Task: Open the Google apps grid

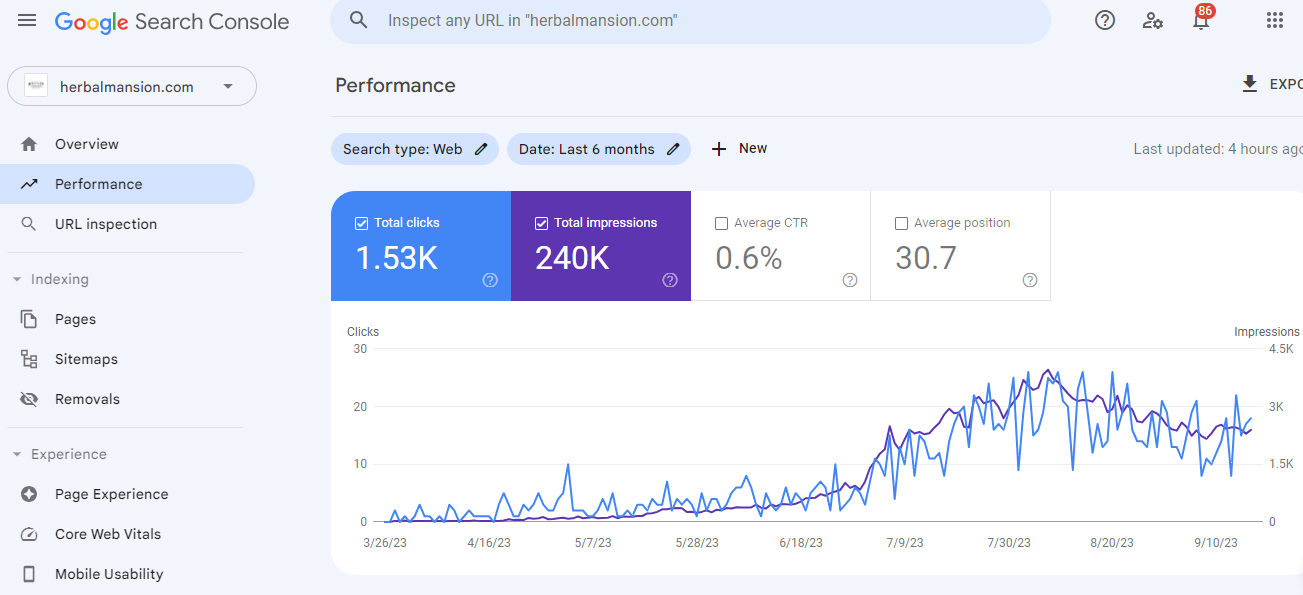Action: click(x=1275, y=20)
